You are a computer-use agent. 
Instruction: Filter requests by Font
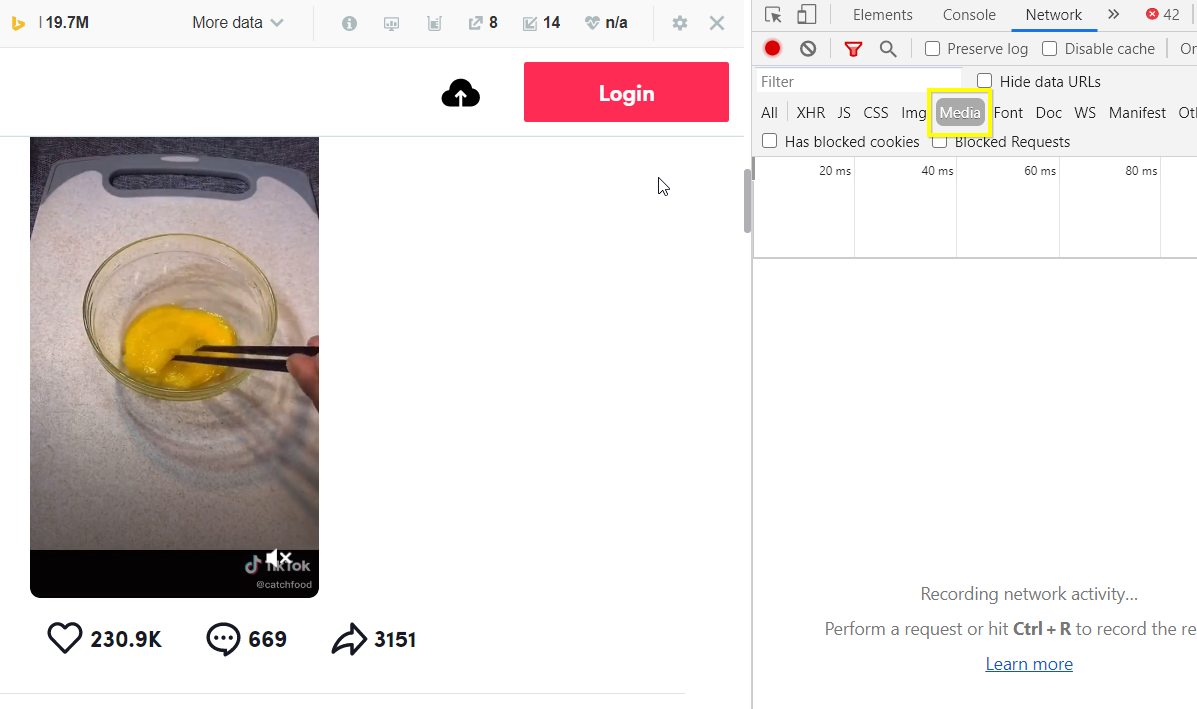point(1008,113)
